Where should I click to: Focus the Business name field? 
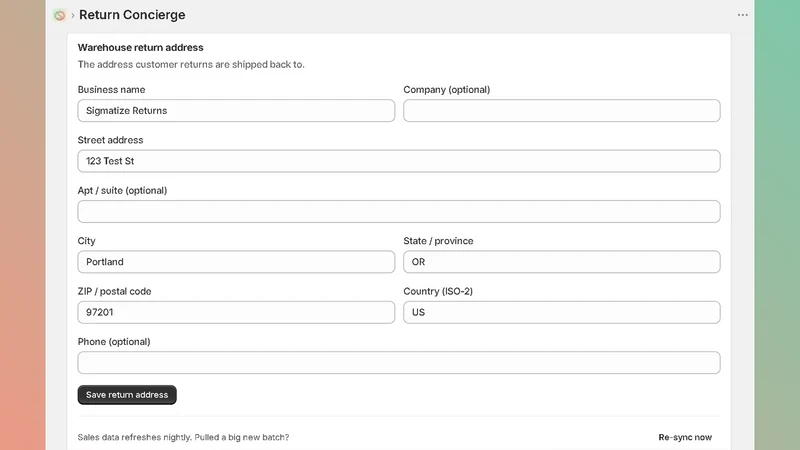(236, 111)
